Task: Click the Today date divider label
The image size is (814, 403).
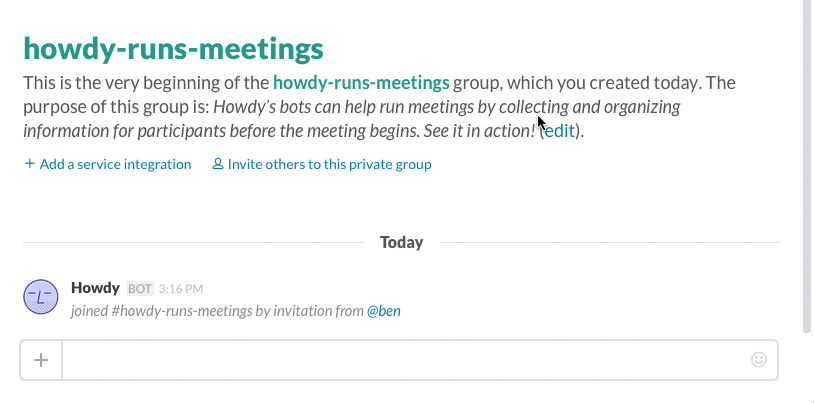Action: point(401,243)
